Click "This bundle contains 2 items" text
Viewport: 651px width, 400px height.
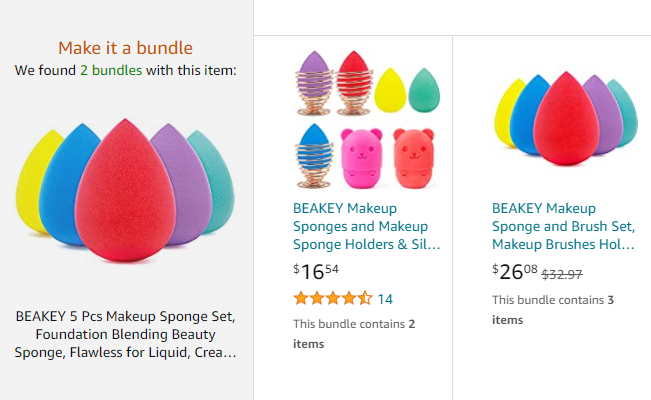point(353,334)
